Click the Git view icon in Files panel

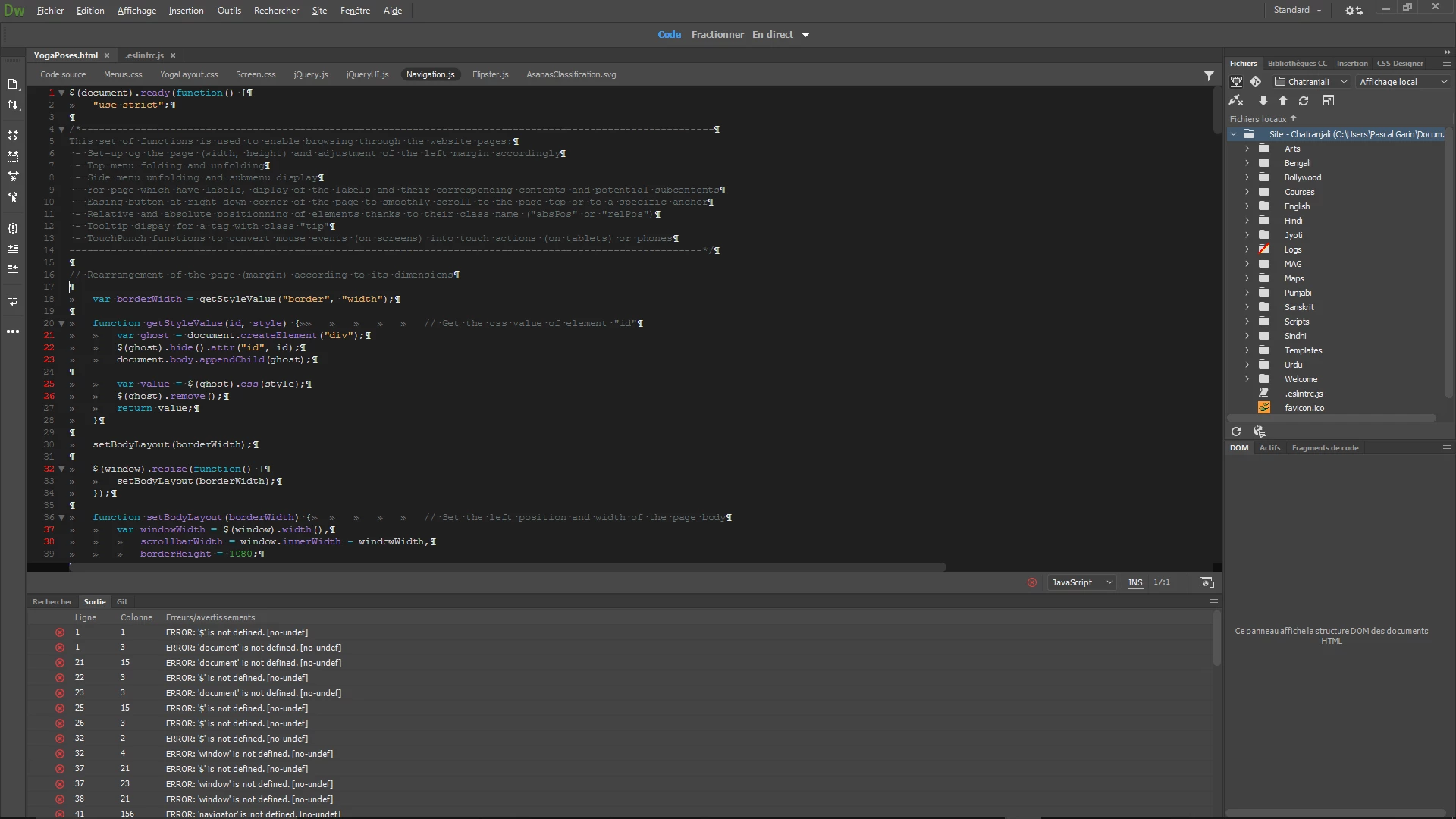click(x=1256, y=82)
